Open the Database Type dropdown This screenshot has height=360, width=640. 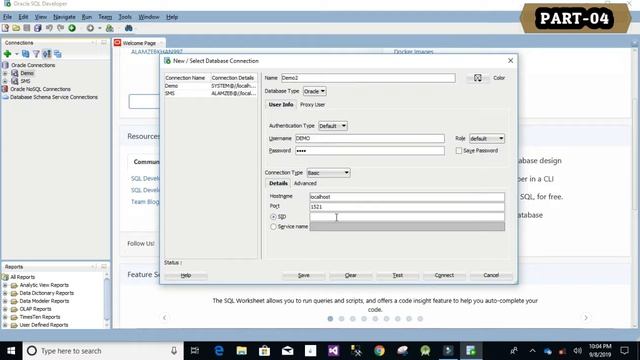314,91
